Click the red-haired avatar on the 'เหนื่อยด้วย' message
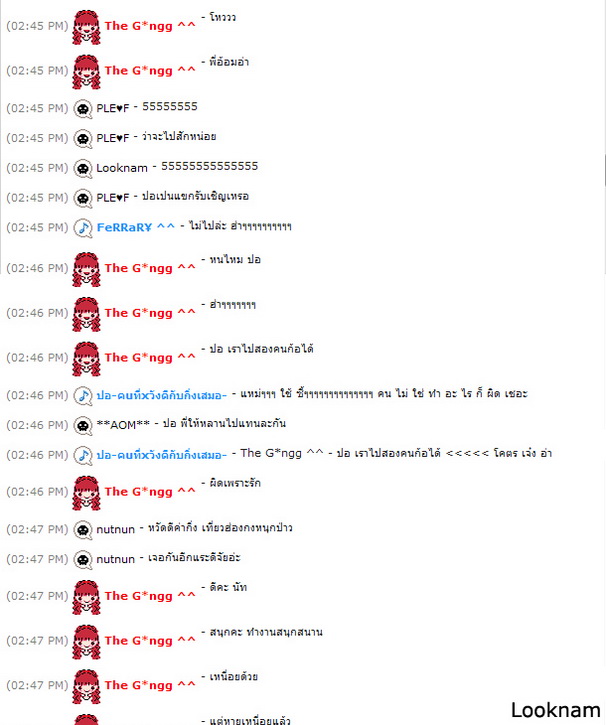606x725 pixels. click(86, 686)
